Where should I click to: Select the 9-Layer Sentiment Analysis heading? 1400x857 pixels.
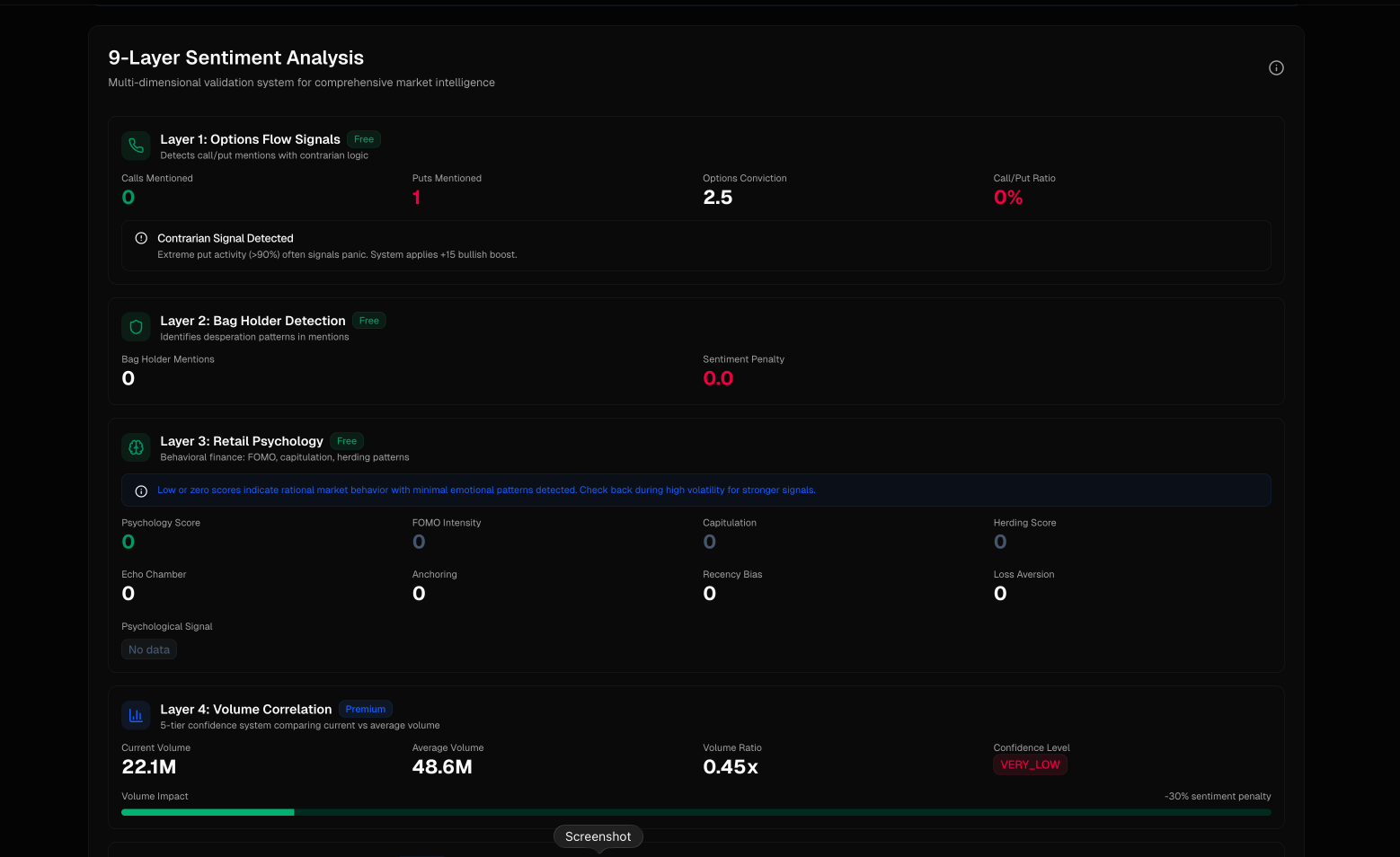click(235, 57)
